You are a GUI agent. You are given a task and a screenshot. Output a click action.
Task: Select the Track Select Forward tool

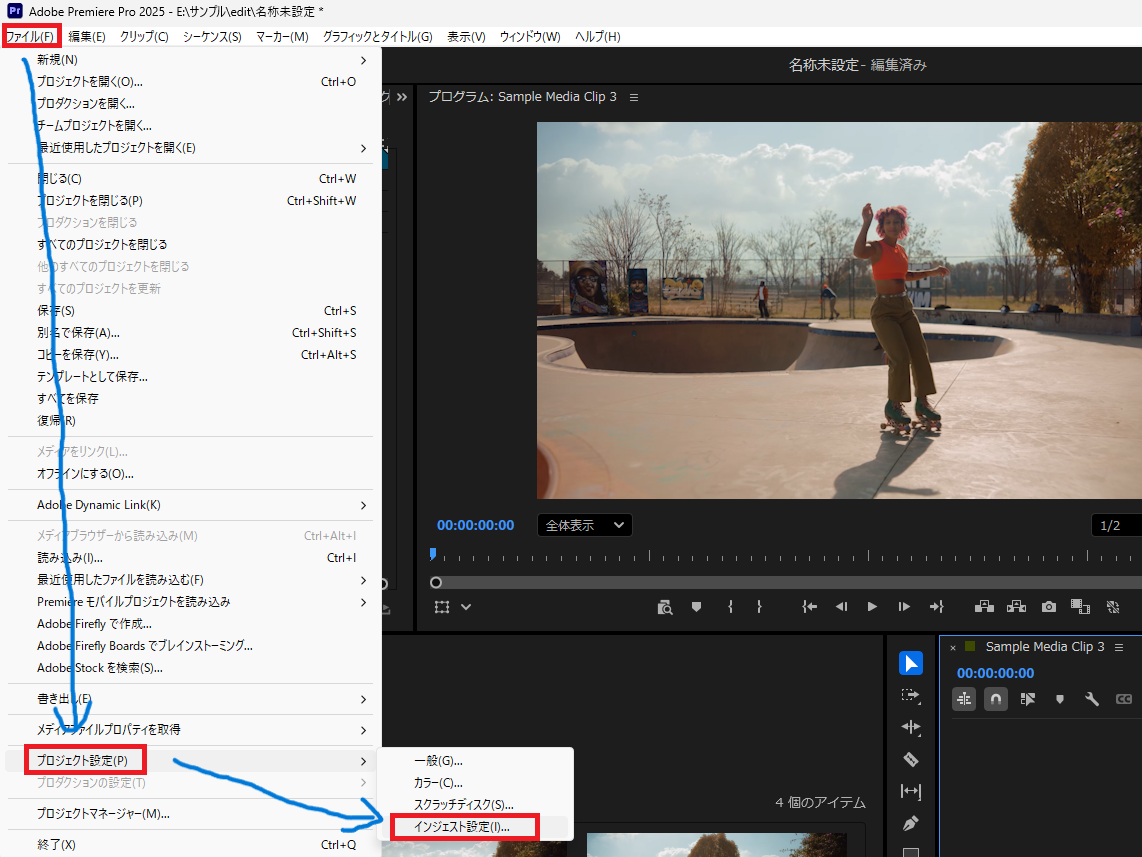910,695
